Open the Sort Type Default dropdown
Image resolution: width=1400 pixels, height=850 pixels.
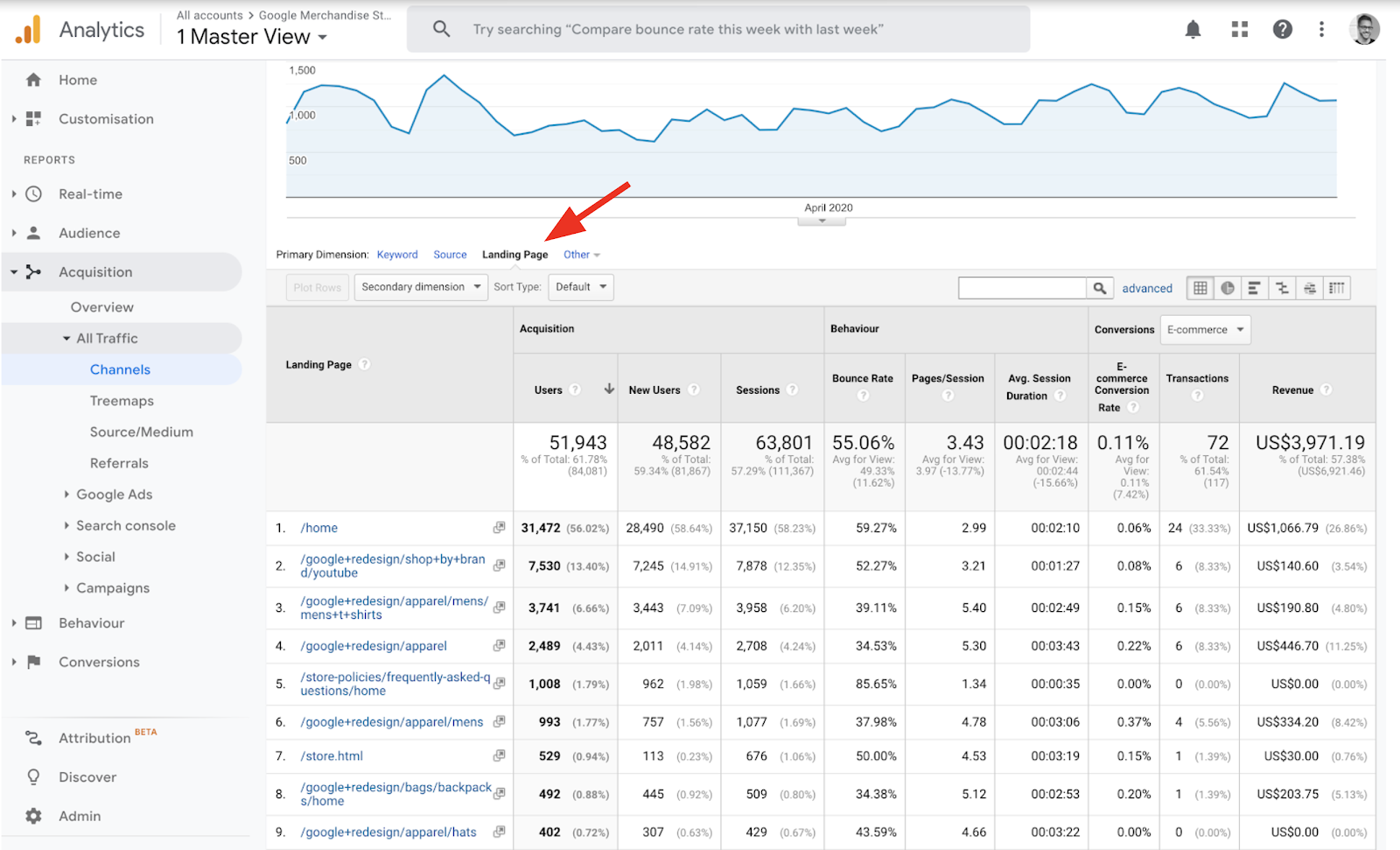581,287
